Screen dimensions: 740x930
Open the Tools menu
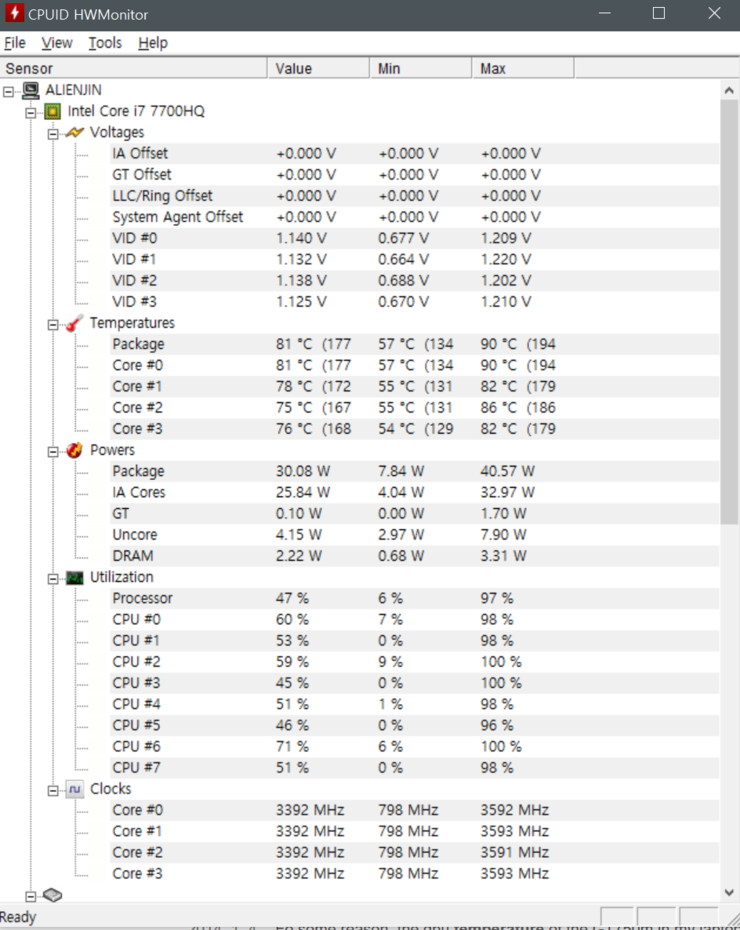[104, 43]
